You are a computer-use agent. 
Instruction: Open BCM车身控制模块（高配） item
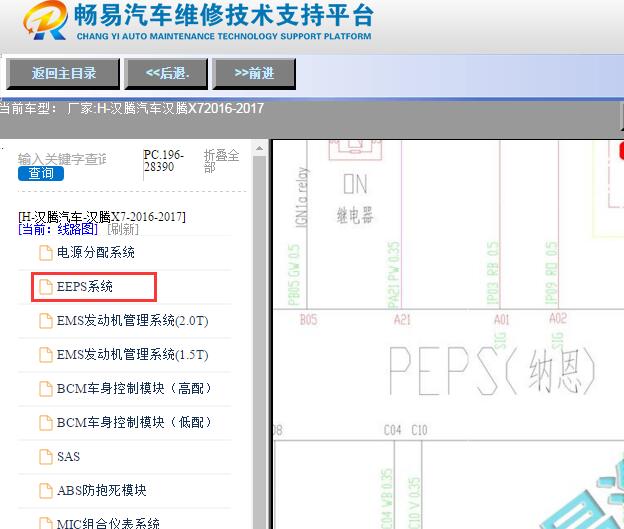pyautogui.click(x=134, y=388)
